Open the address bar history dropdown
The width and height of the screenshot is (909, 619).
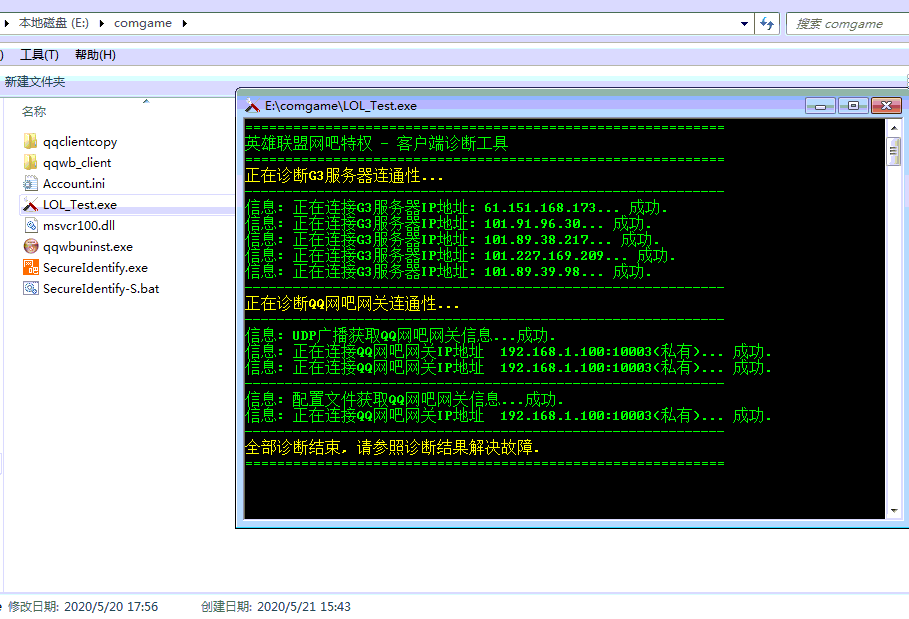(x=744, y=24)
